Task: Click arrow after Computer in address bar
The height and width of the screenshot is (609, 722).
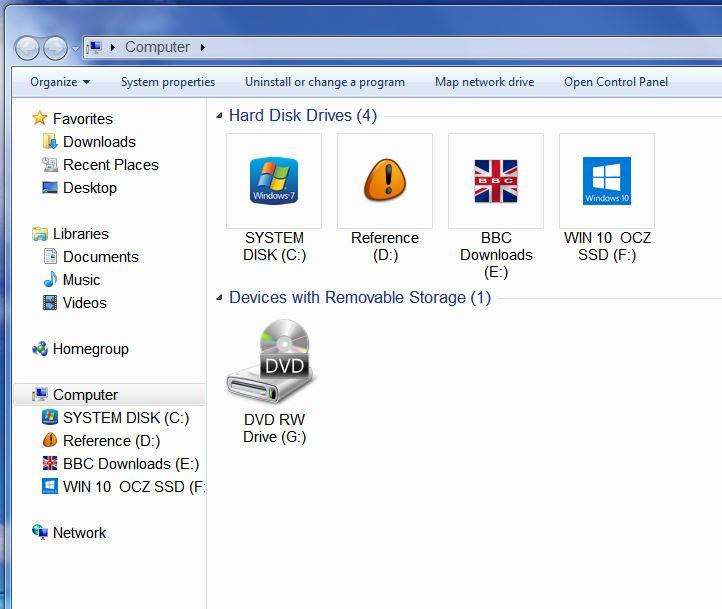Action: (x=203, y=47)
